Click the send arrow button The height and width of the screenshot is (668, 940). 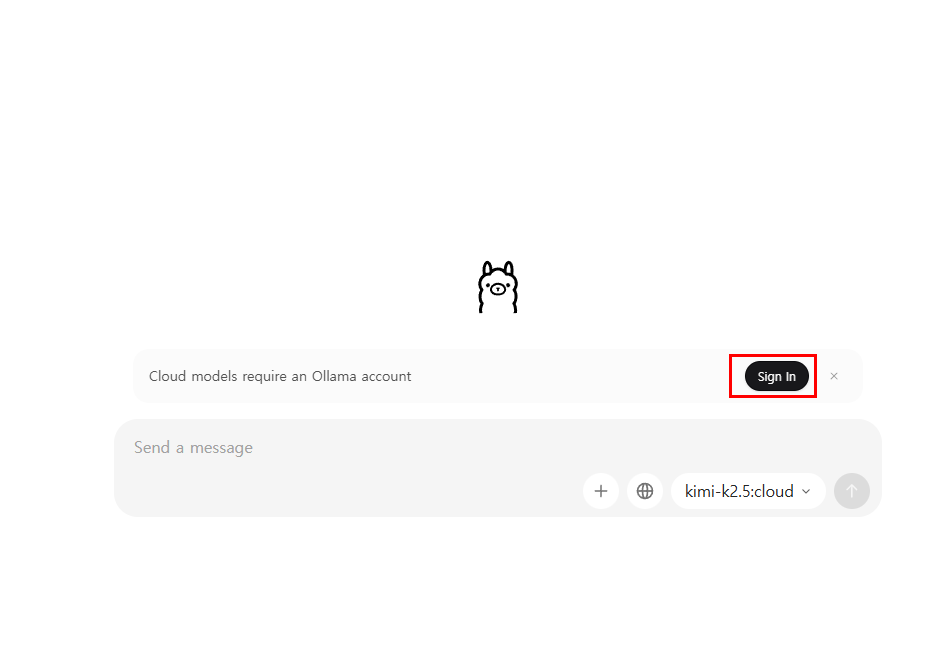point(851,491)
